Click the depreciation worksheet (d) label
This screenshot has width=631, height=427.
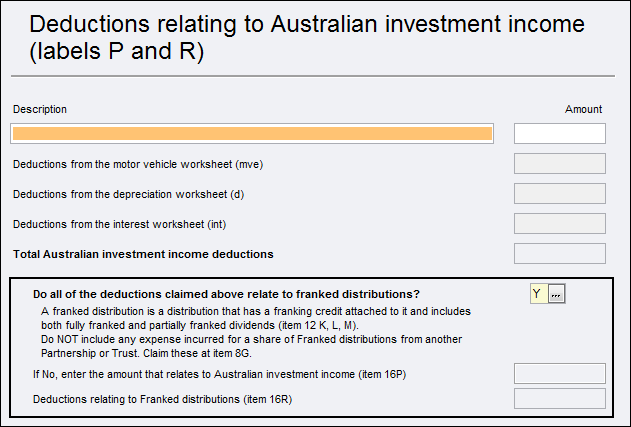point(131,194)
